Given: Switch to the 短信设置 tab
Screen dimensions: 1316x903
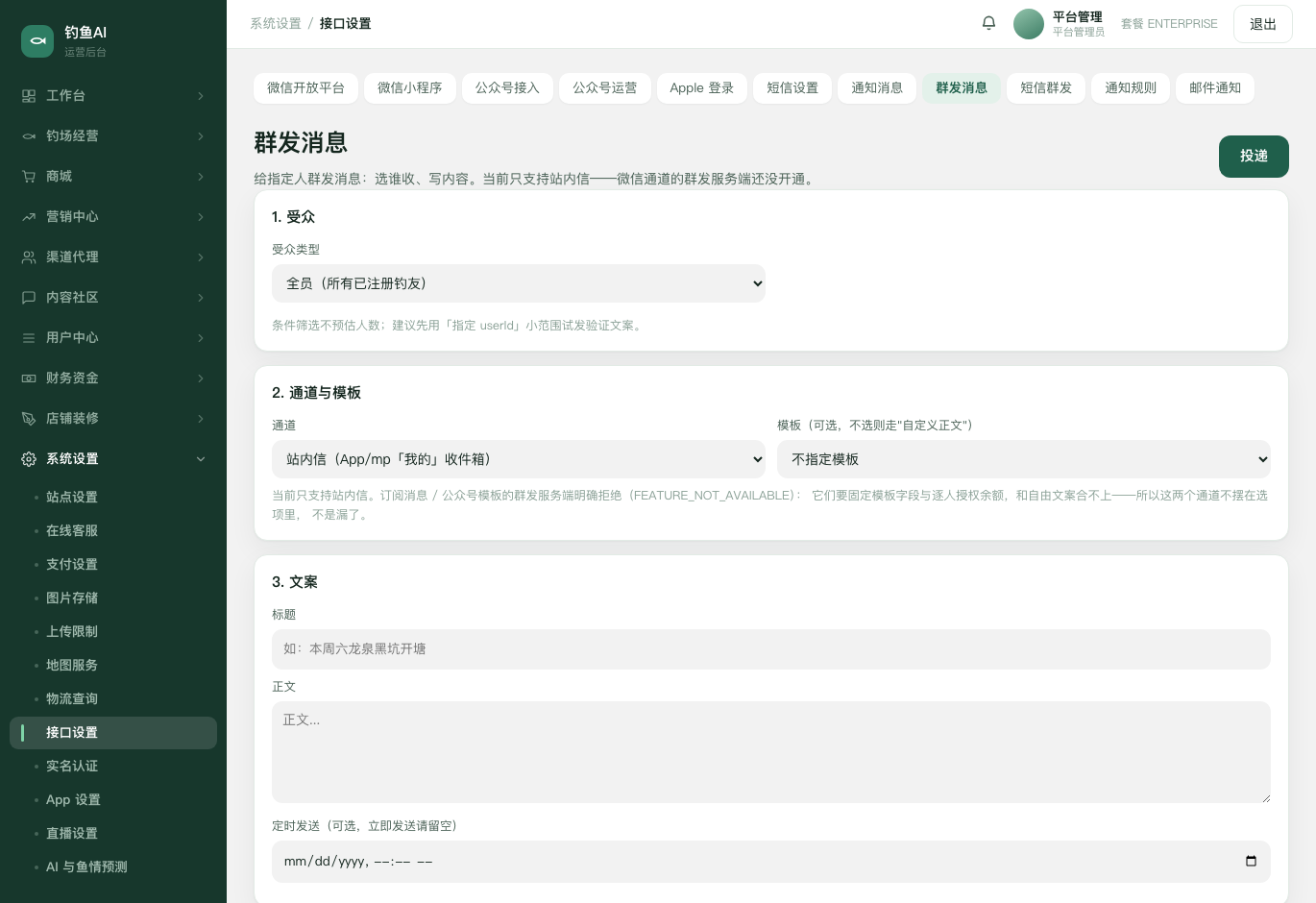Looking at the screenshot, I should pos(792,88).
